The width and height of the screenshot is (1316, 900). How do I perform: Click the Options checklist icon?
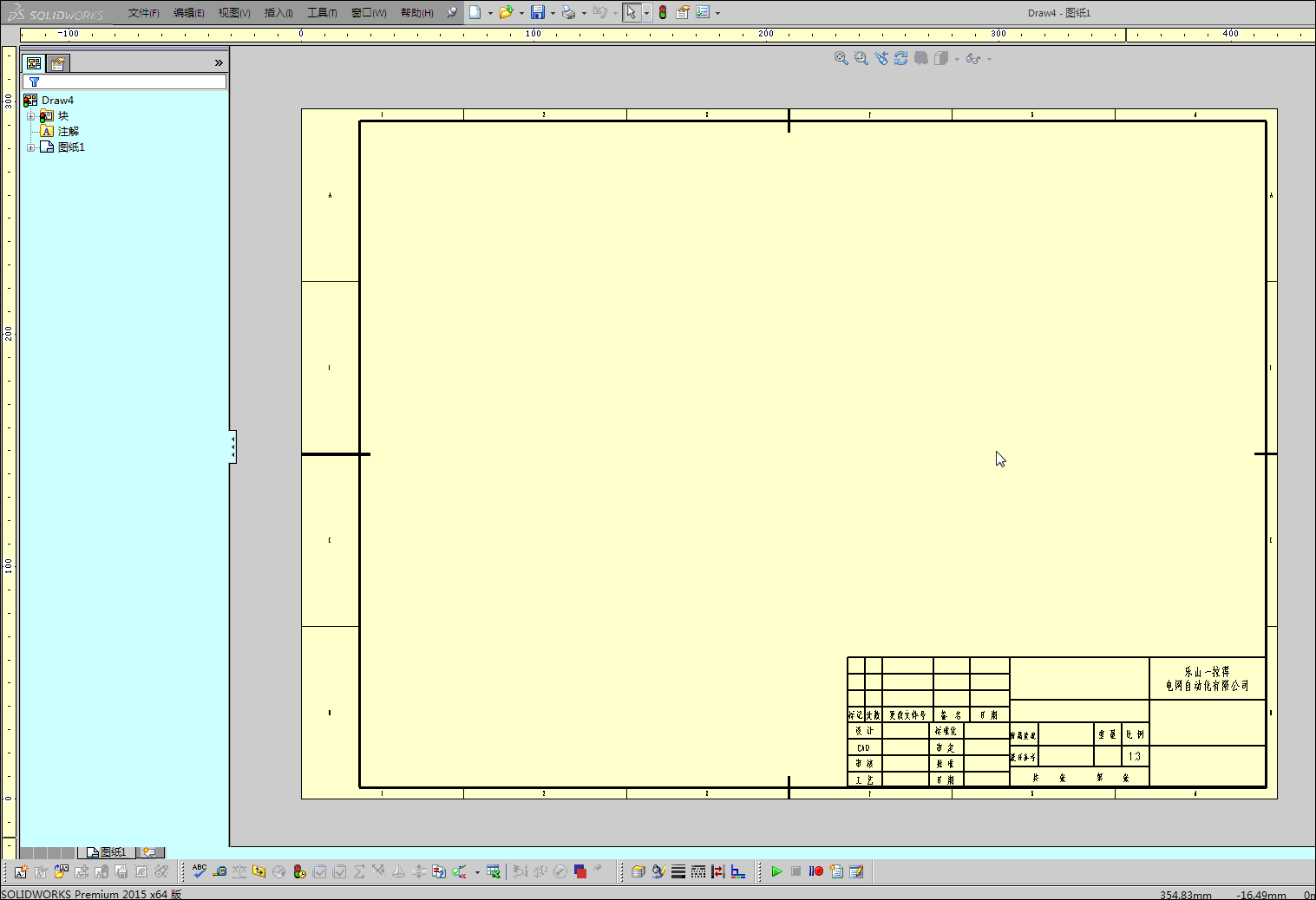pos(703,12)
